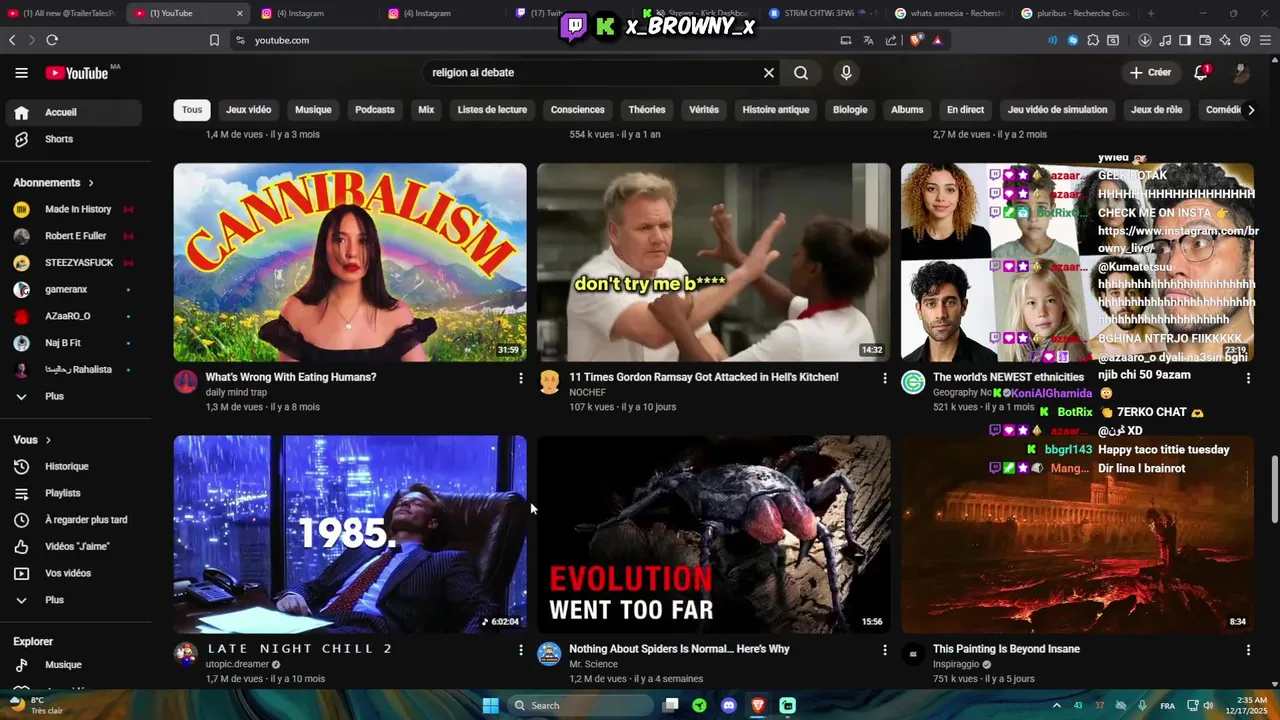
Task: Open Brave Shields lion icon
Action: pos(914,40)
